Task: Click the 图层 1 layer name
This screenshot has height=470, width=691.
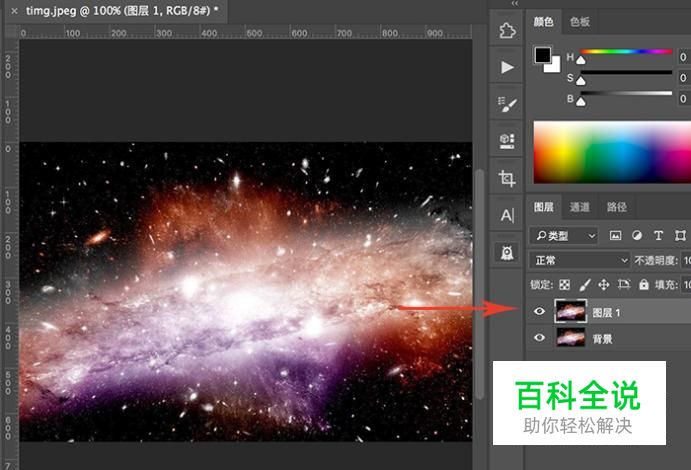Action: click(606, 313)
